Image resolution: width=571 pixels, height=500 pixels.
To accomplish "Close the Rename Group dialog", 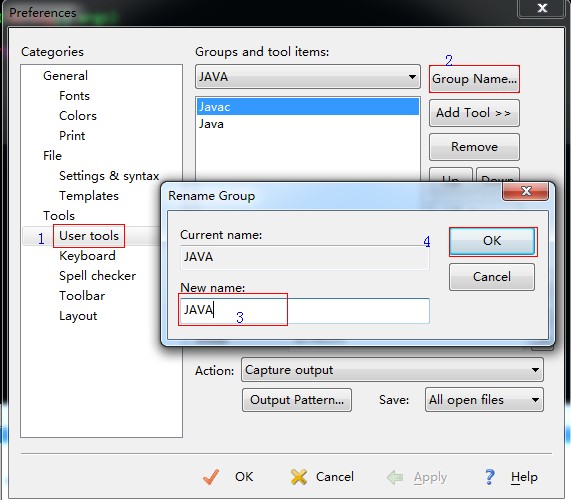I will pos(525,191).
